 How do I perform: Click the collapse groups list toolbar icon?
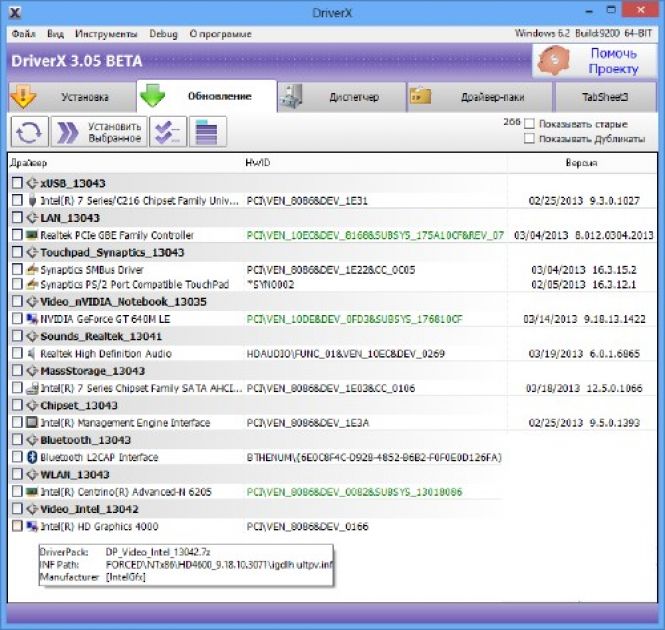click(207, 132)
